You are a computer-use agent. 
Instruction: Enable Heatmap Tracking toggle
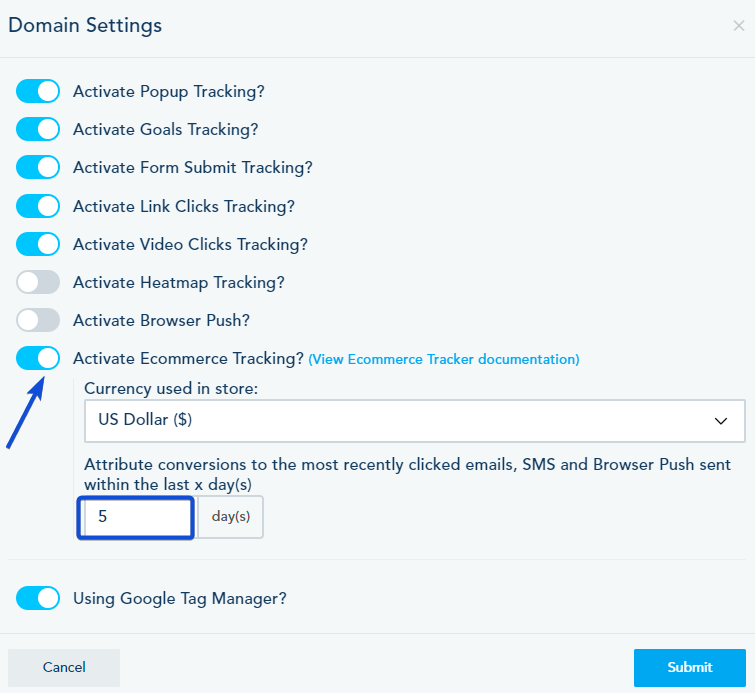click(x=38, y=283)
